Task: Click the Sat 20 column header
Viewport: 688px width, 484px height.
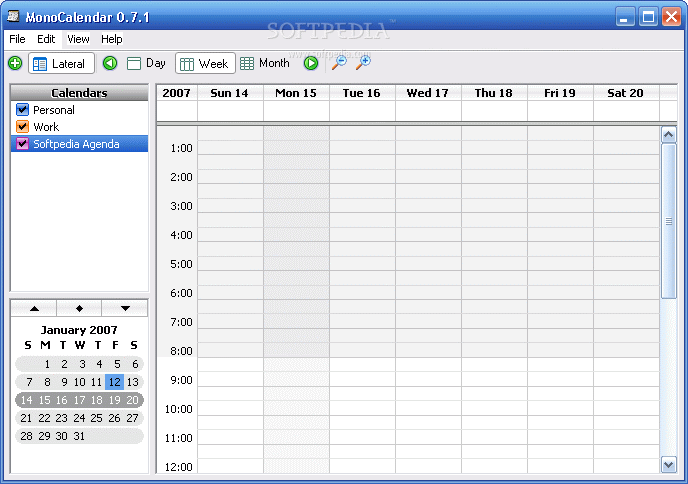Action: click(626, 93)
